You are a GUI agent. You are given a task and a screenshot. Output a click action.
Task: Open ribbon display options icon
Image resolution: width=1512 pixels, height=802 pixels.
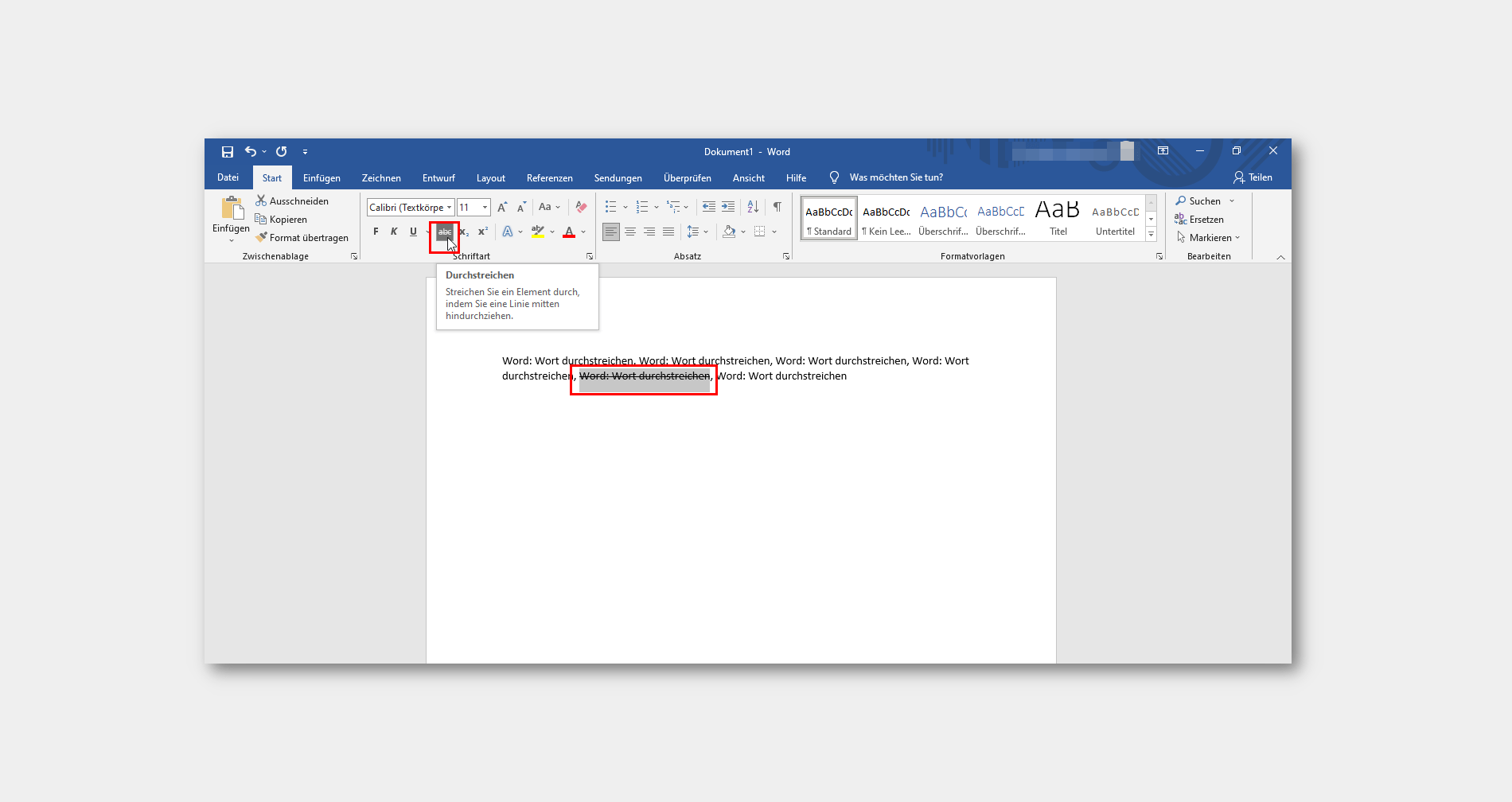pos(1163,150)
